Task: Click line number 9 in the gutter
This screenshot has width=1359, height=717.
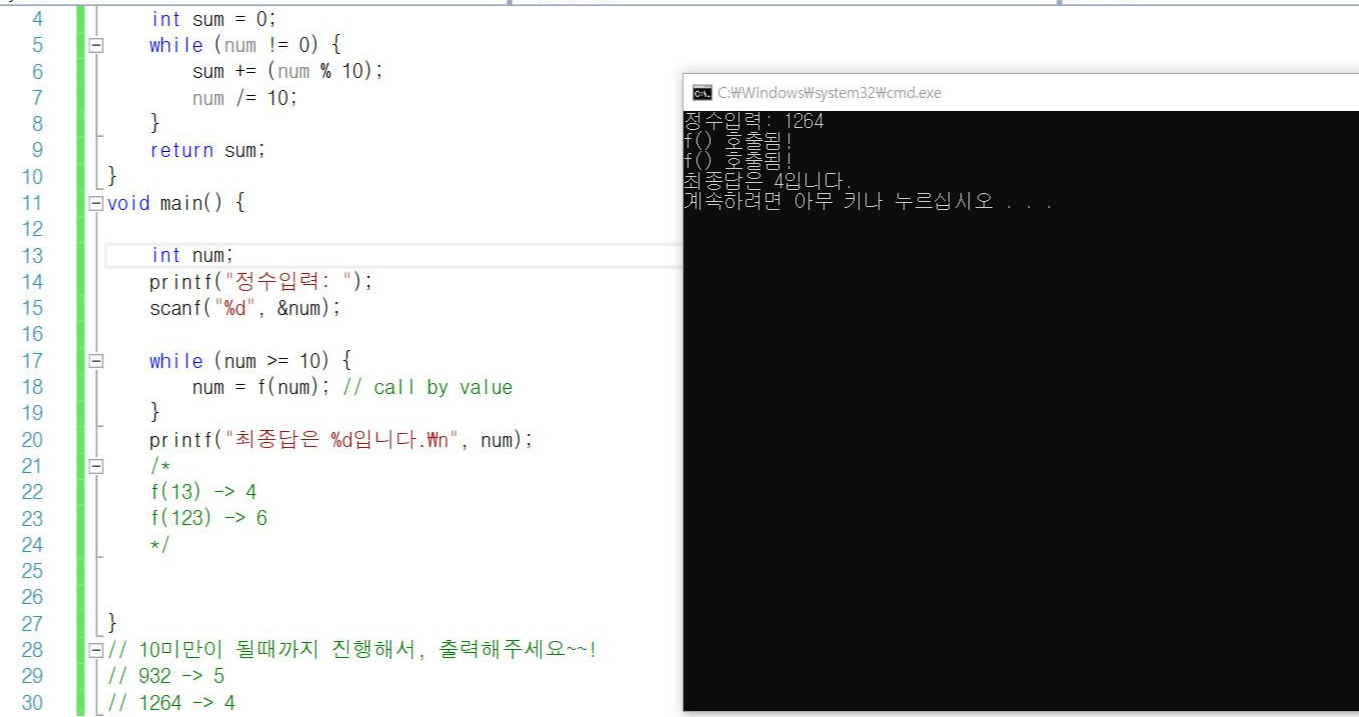Action: pos(38,150)
